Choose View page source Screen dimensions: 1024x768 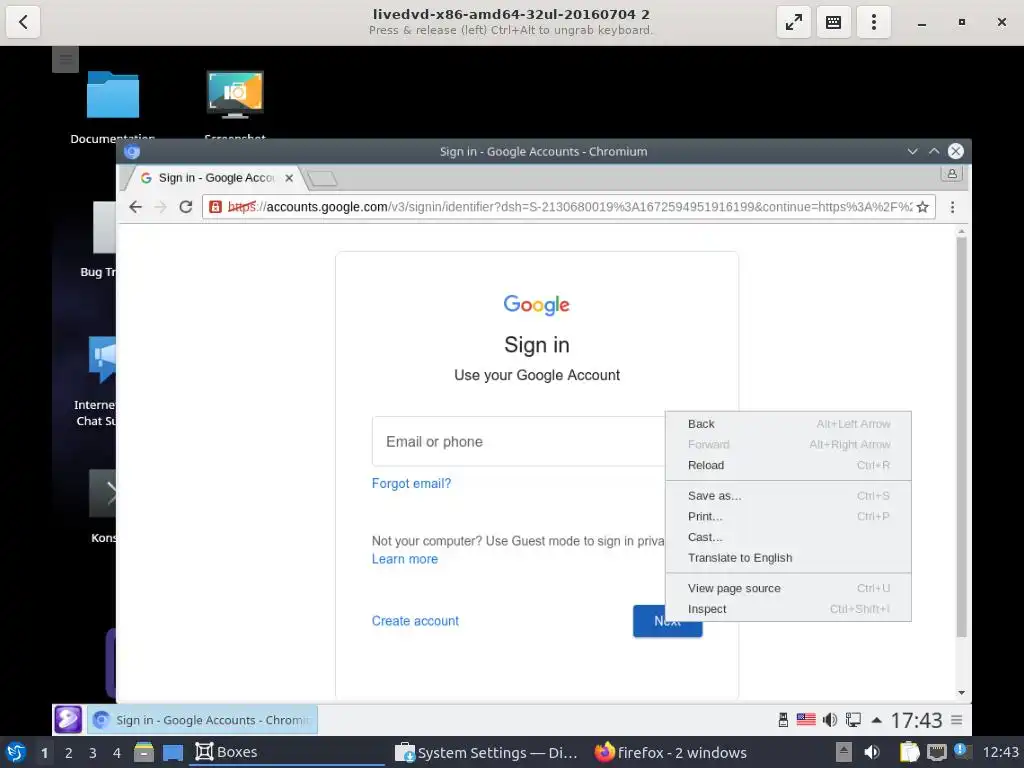pyautogui.click(x=788, y=588)
